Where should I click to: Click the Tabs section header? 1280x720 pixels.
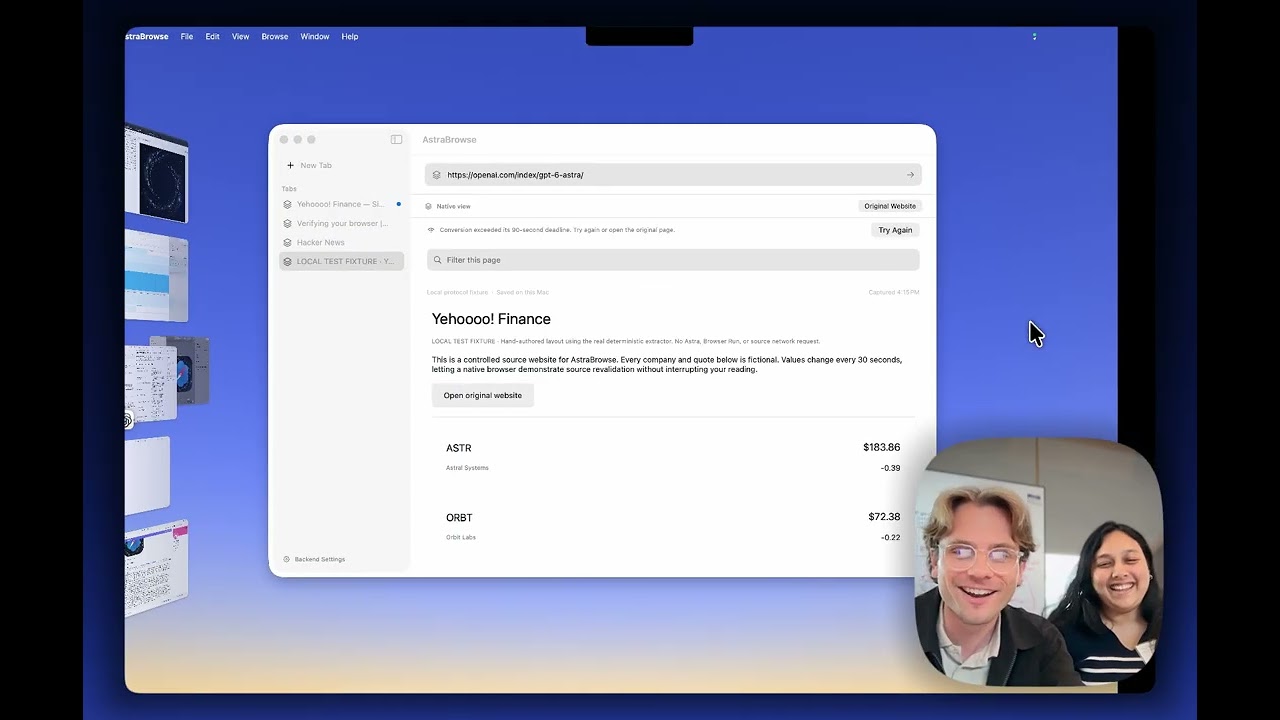pyautogui.click(x=289, y=189)
